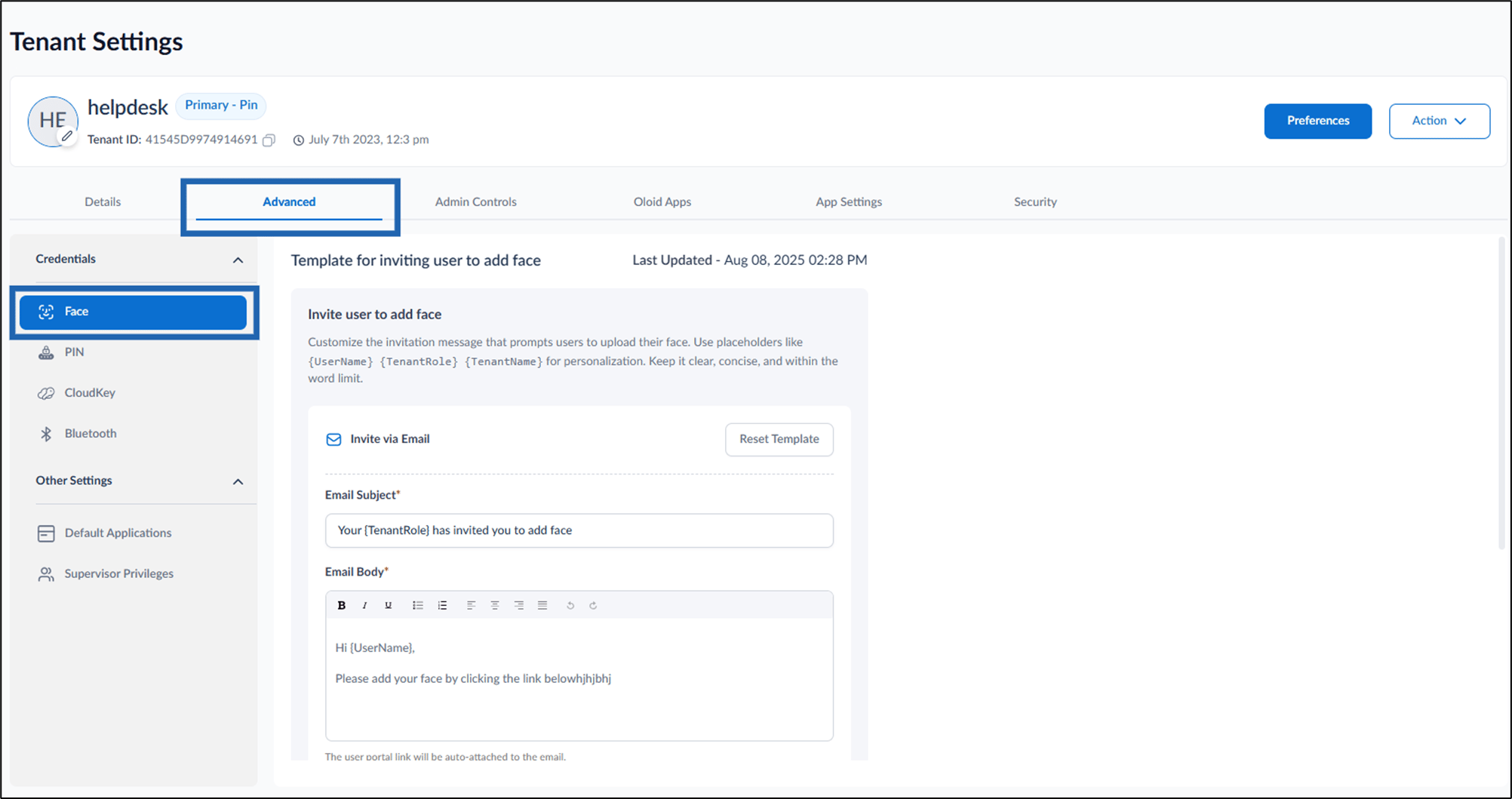Open Bluetooth credential settings
The width and height of the screenshot is (1512, 799).
[133, 434]
